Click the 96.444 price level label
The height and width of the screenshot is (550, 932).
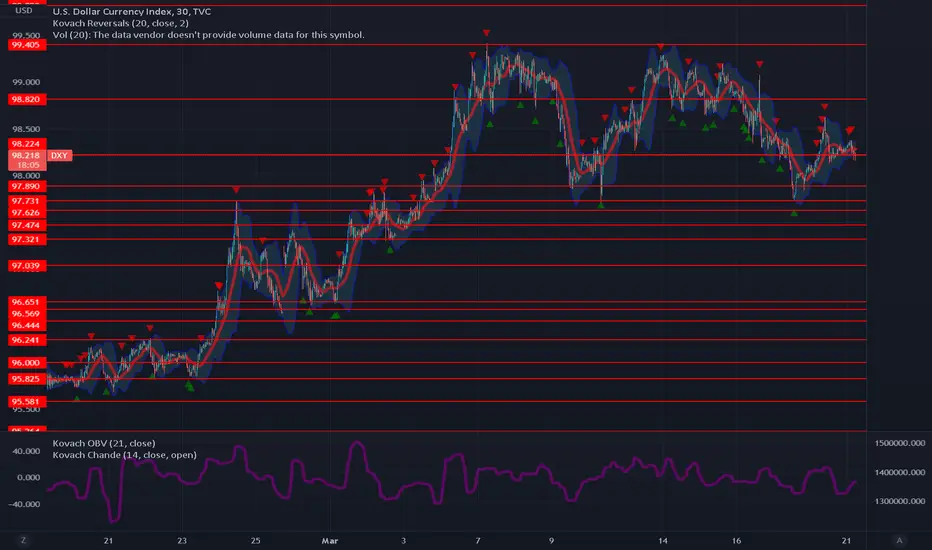coord(26,325)
